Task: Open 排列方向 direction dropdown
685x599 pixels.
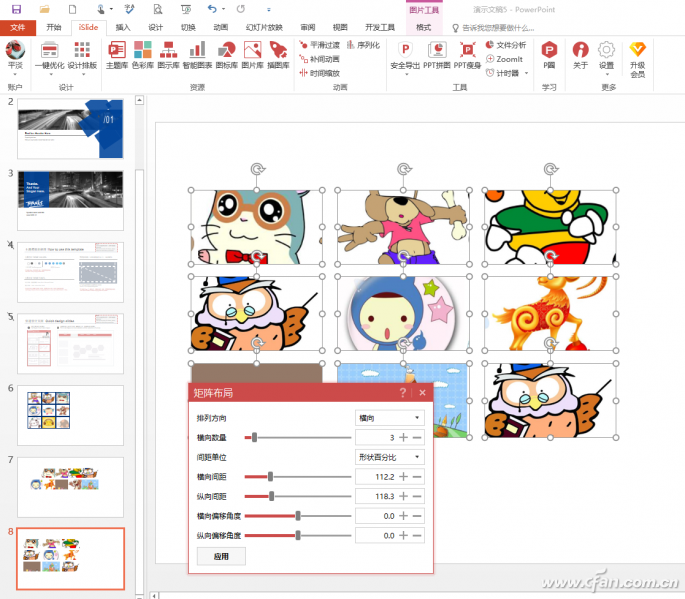Action: coord(389,418)
